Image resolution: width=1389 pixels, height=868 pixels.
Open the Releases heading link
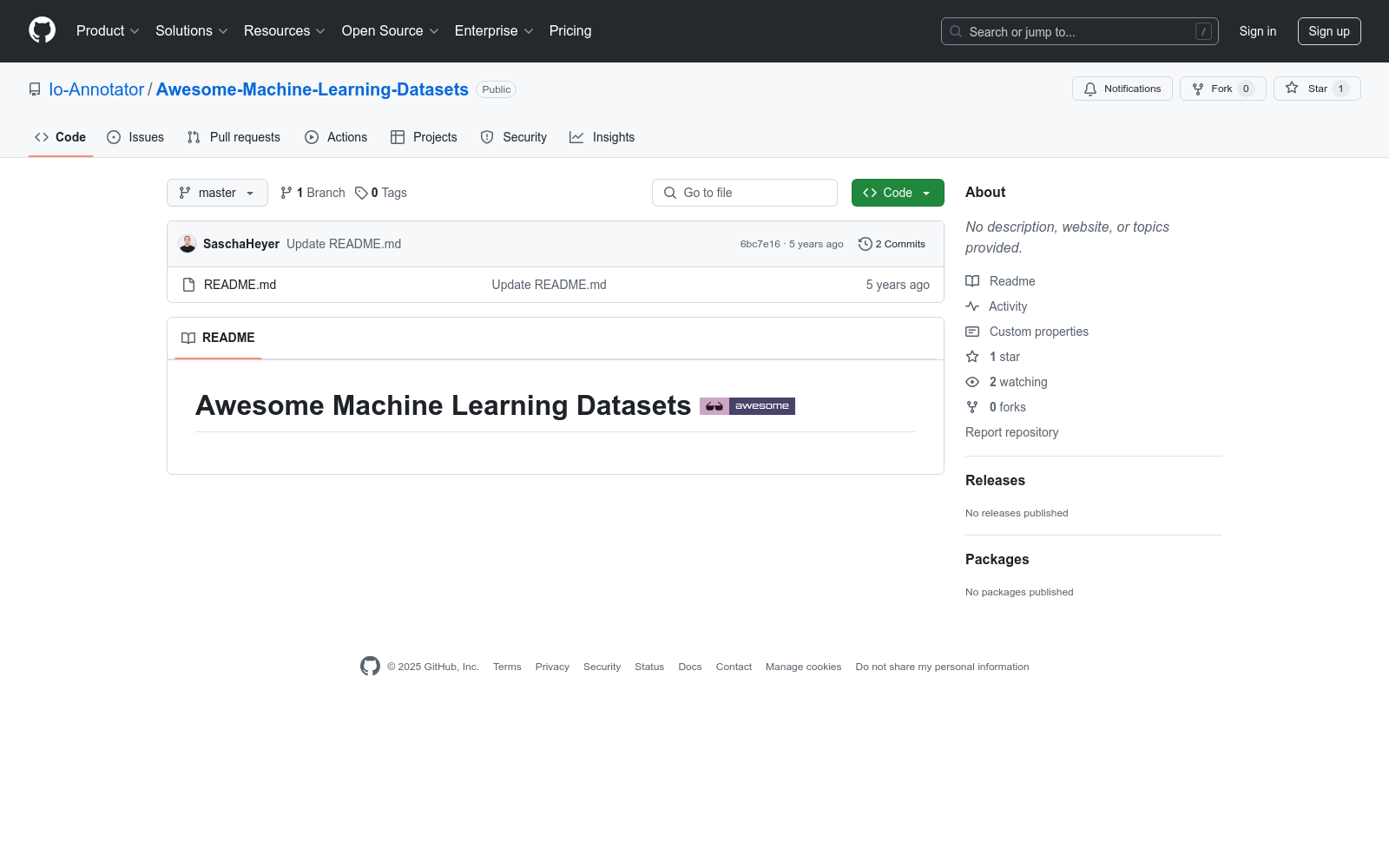click(995, 480)
